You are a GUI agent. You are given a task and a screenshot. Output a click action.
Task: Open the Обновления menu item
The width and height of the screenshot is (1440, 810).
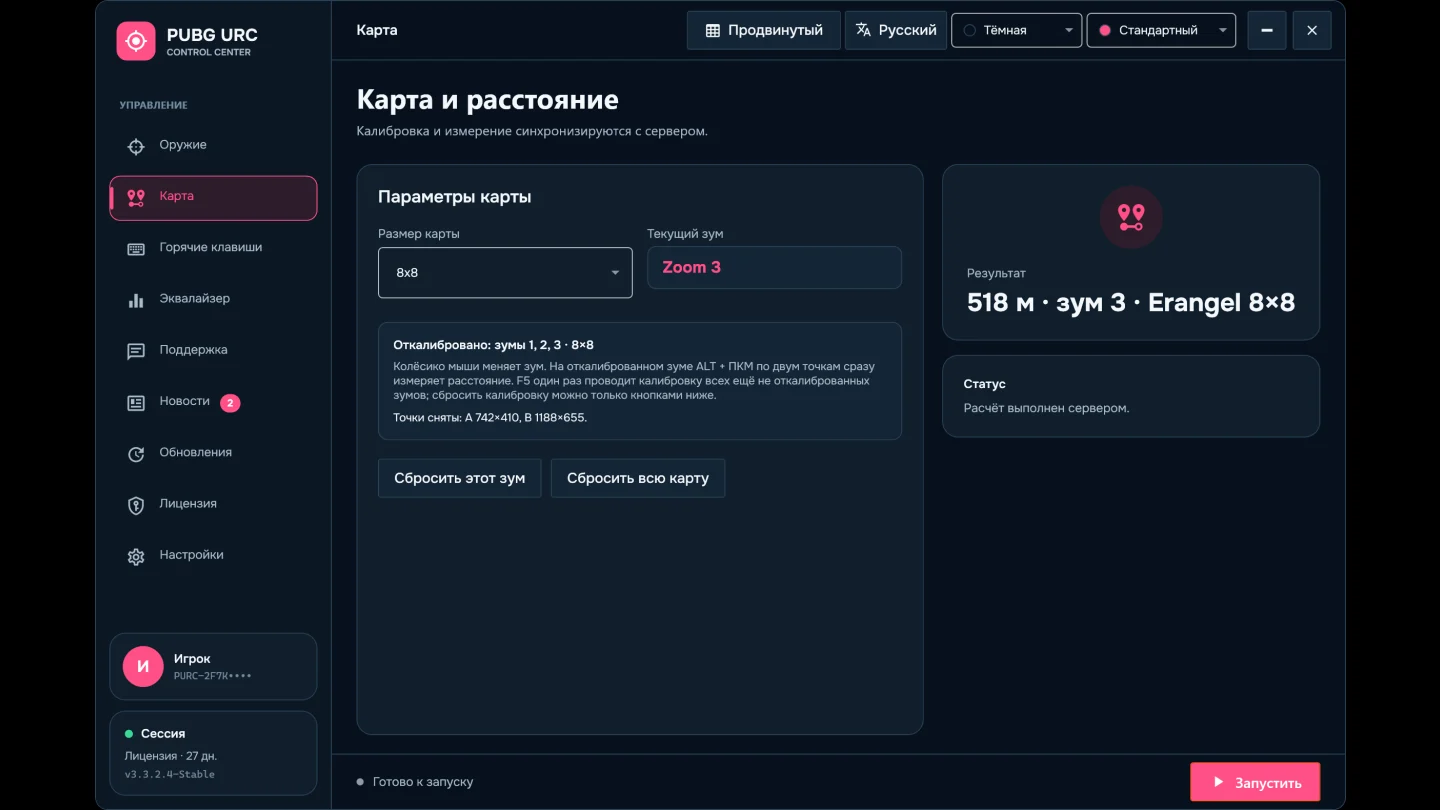click(x=213, y=454)
